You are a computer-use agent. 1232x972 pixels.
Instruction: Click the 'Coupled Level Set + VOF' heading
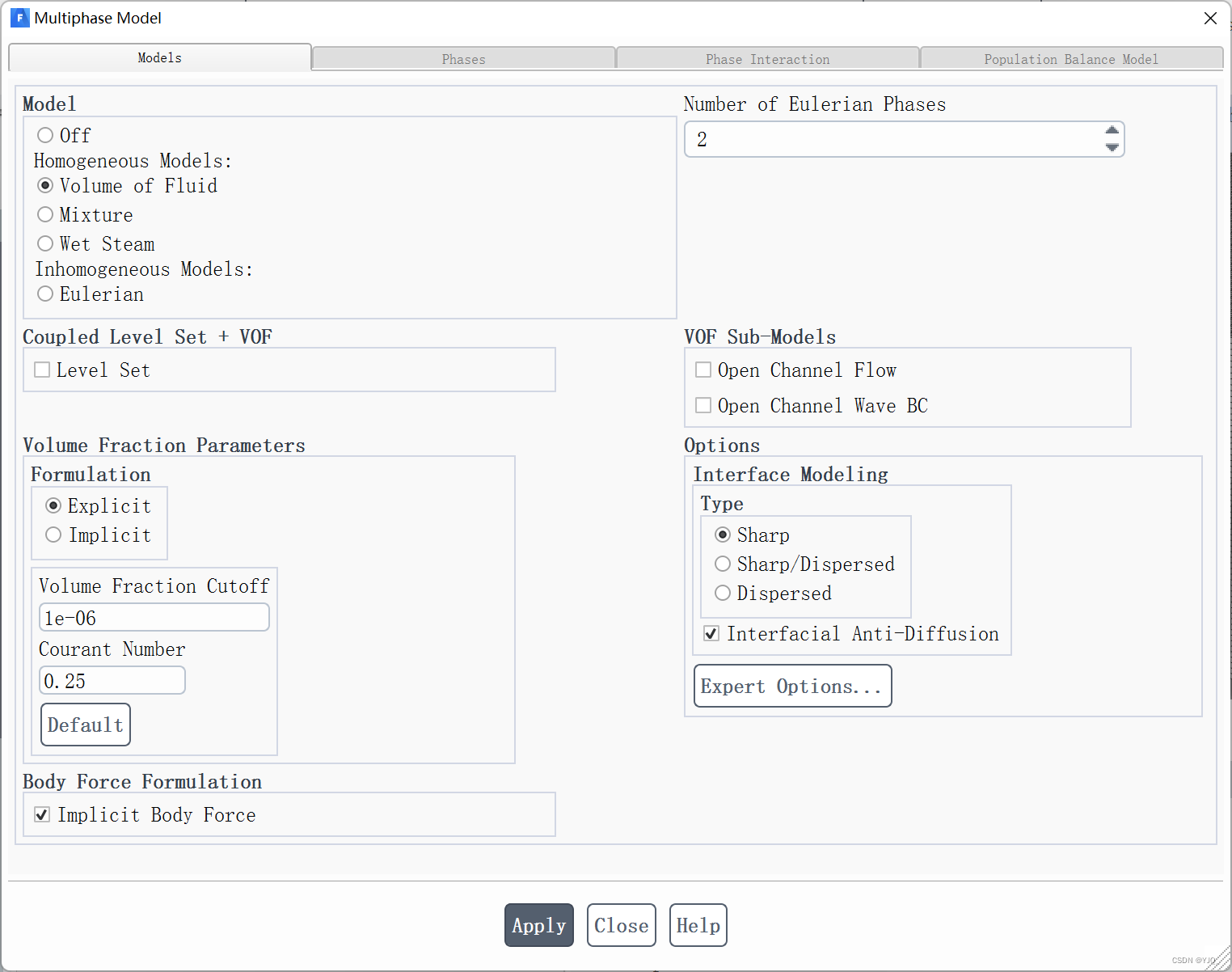tap(147, 337)
